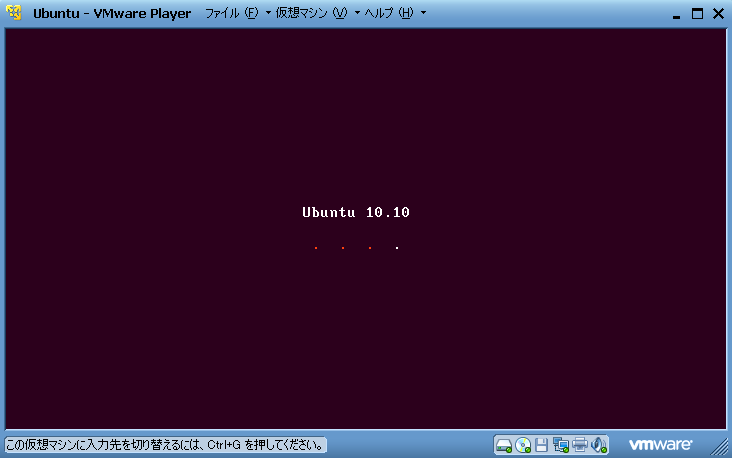Click the window resize grip corner
The height and width of the screenshot is (458, 732).
tap(719, 446)
